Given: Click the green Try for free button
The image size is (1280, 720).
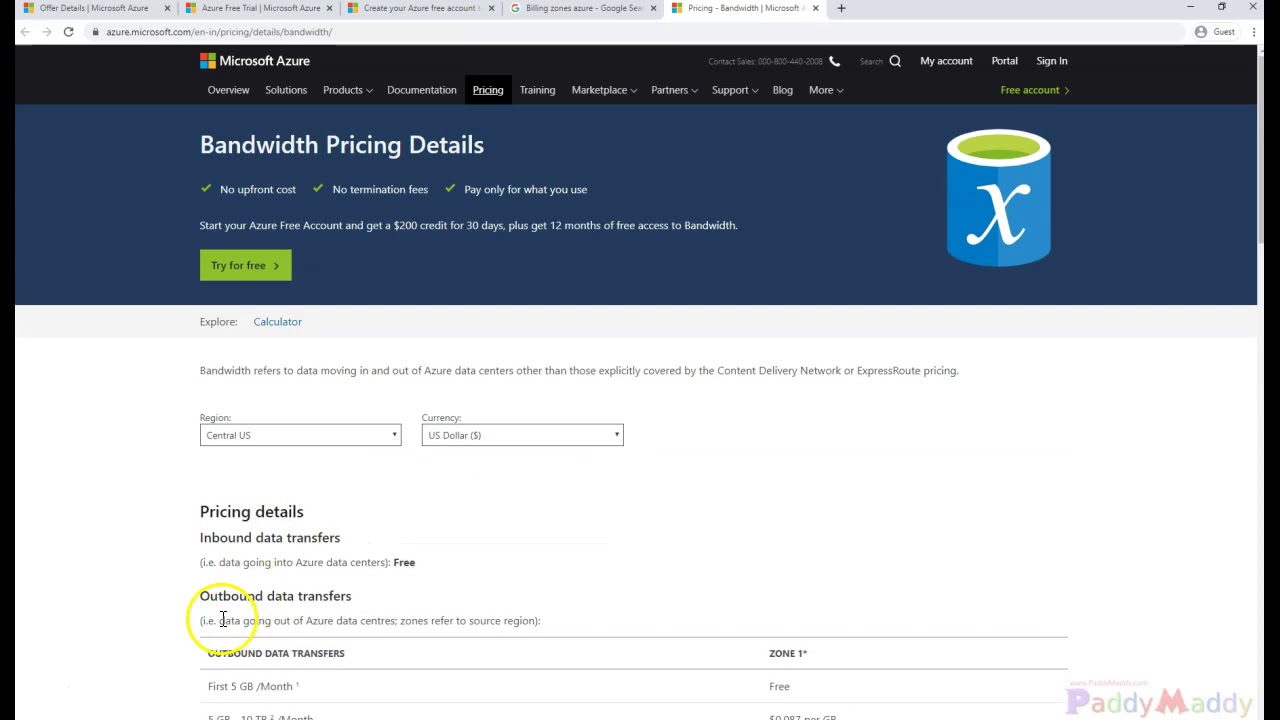Looking at the screenshot, I should [x=245, y=265].
